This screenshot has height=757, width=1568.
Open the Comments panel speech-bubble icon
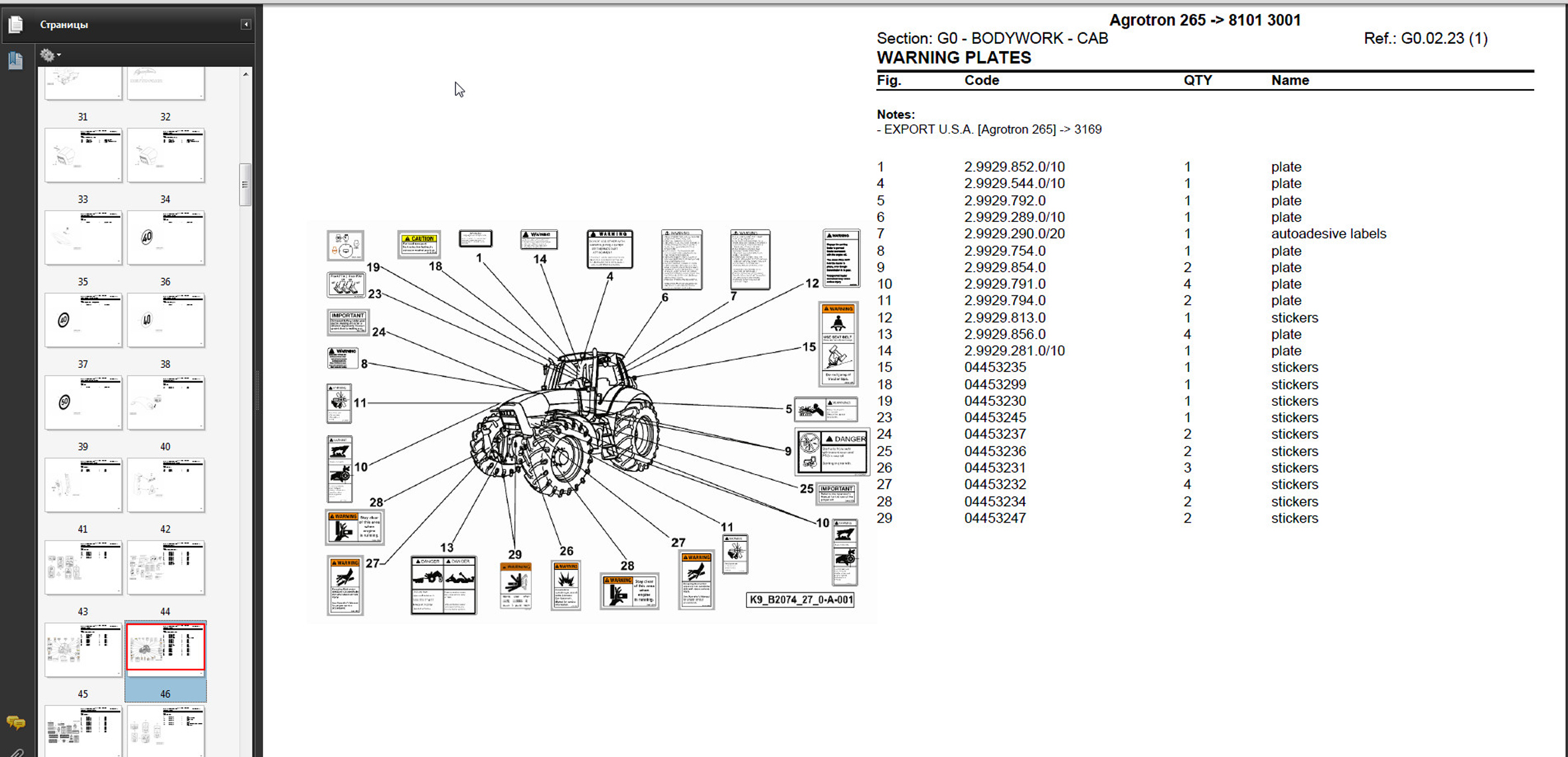point(15,722)
